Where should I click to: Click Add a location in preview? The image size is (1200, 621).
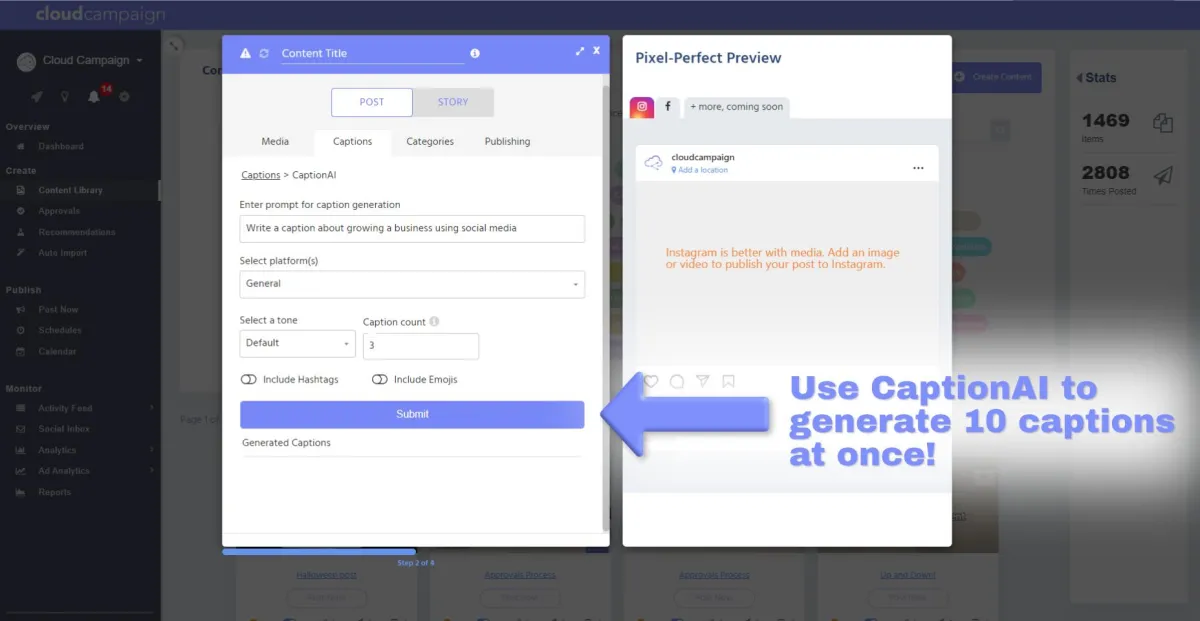click(x=700, y=170)
